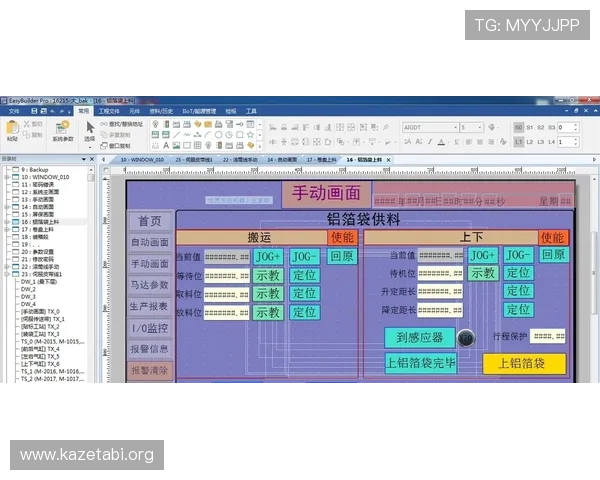
Task: Click find/replace address command
Action: (121, 124)
